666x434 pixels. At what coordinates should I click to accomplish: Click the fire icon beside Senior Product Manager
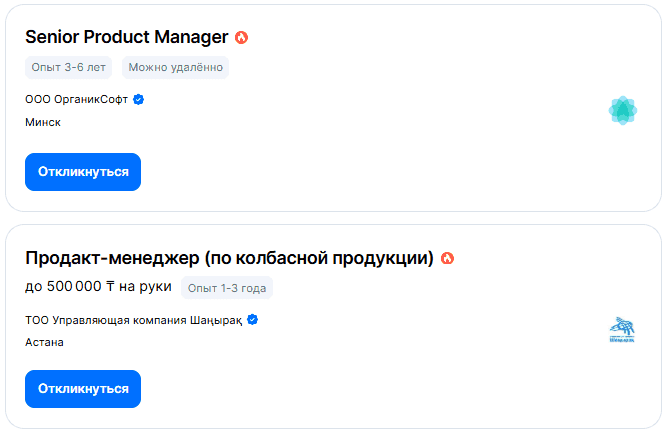point(241,38)
